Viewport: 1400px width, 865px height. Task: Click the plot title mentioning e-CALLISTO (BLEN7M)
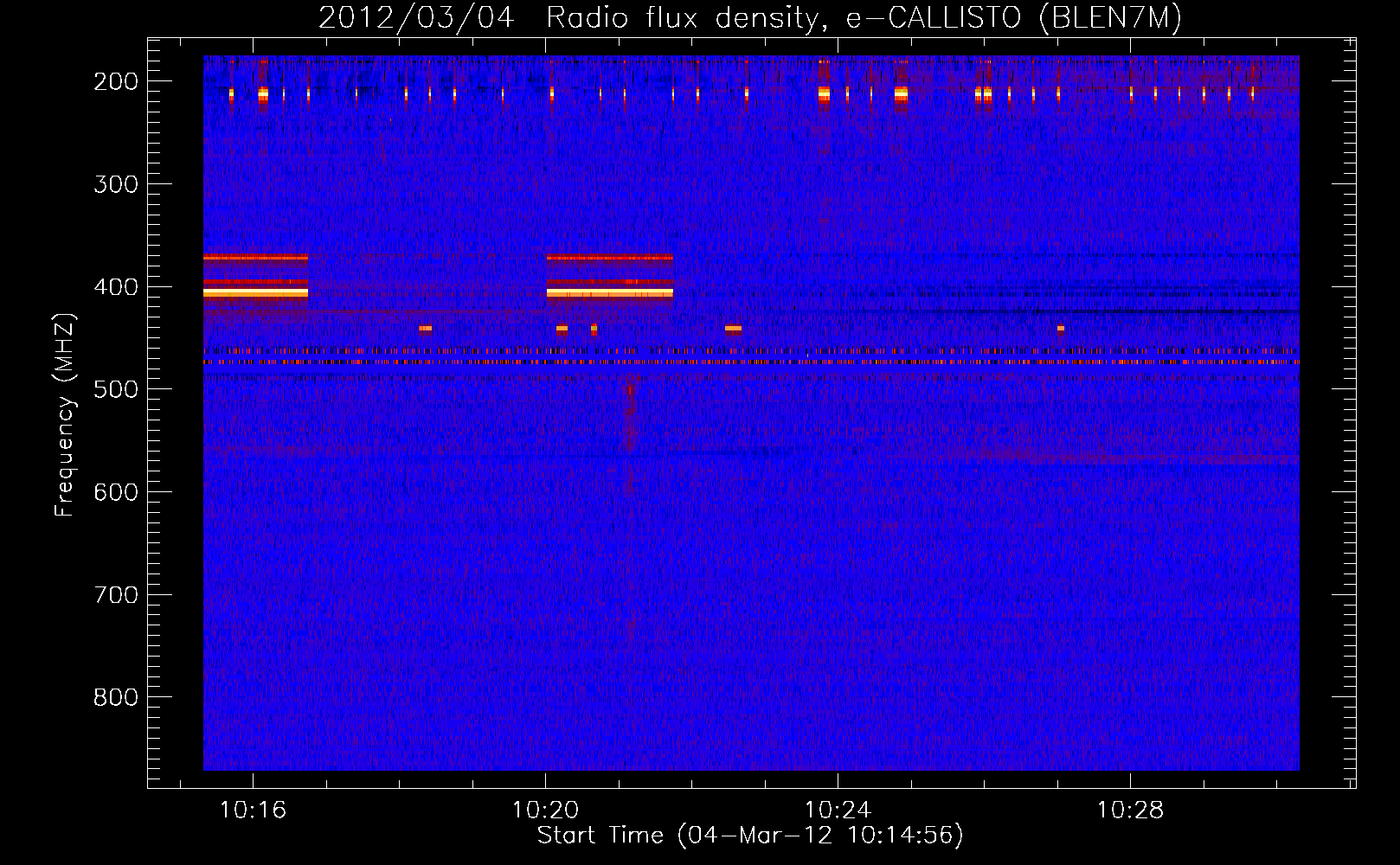[749, 18]
